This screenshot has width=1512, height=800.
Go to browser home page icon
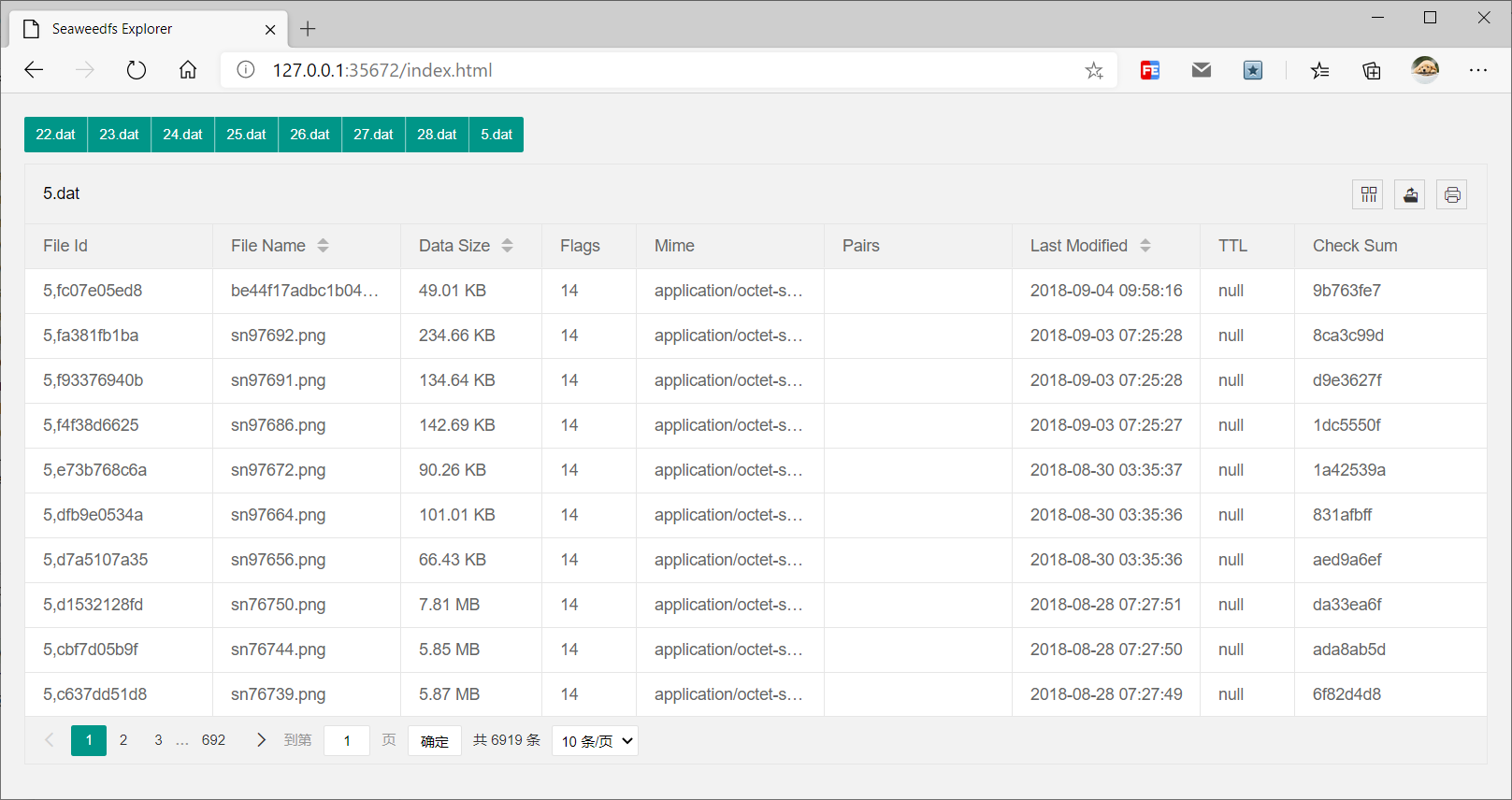tap(188, 70)
